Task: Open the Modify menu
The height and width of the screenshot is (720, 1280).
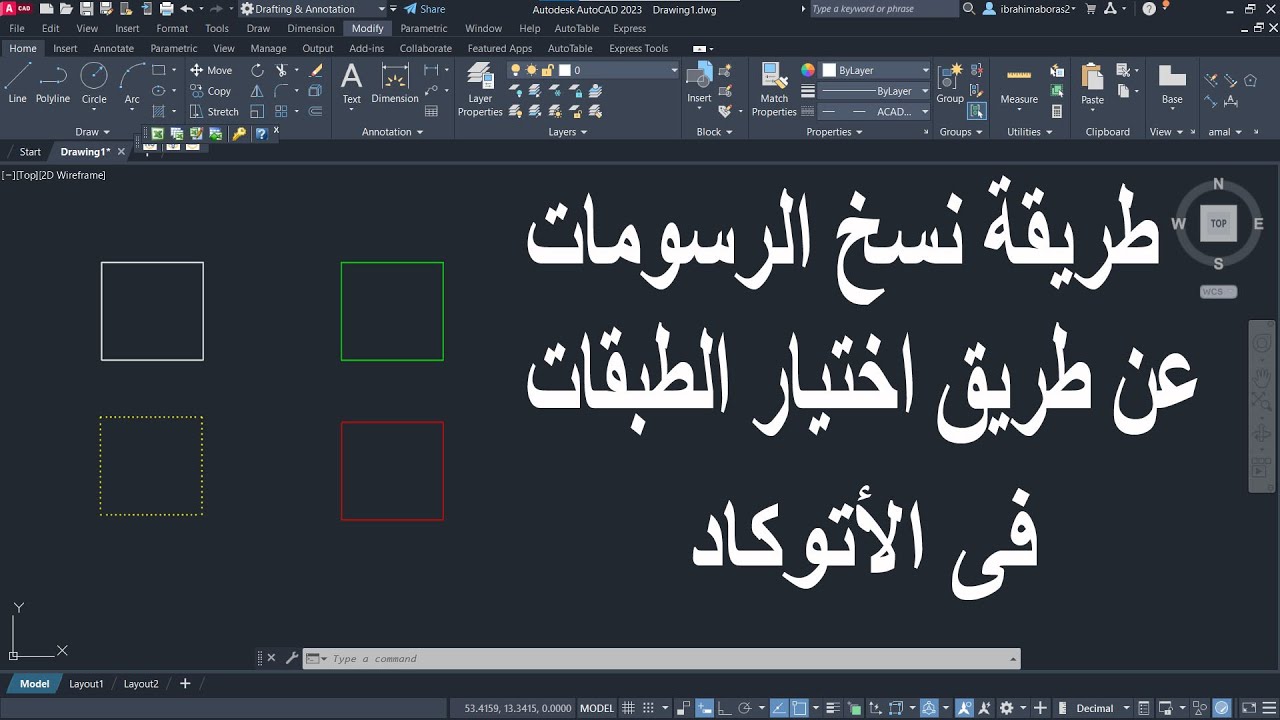Action: (367, 28)
